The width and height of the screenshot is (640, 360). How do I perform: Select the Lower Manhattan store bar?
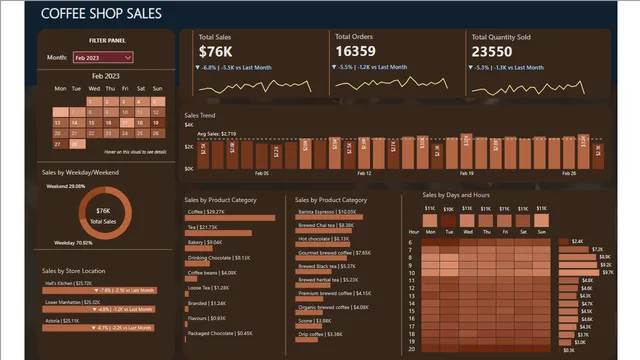tap(98, 309)
